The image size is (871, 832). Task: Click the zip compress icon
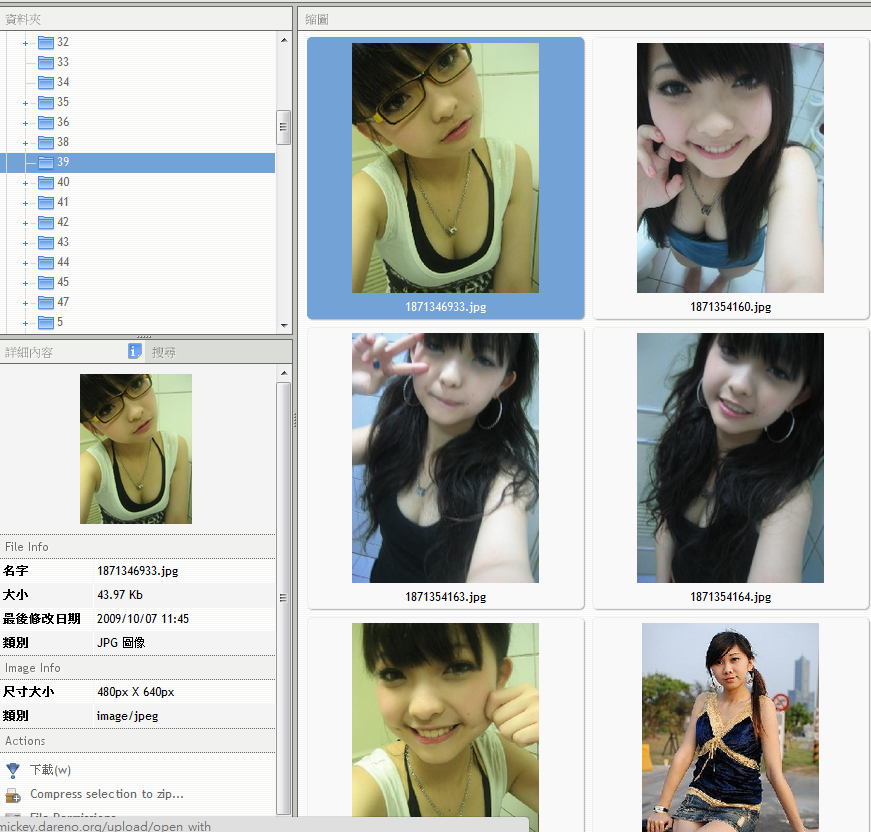pyautogui.click(x=13, y=795)
